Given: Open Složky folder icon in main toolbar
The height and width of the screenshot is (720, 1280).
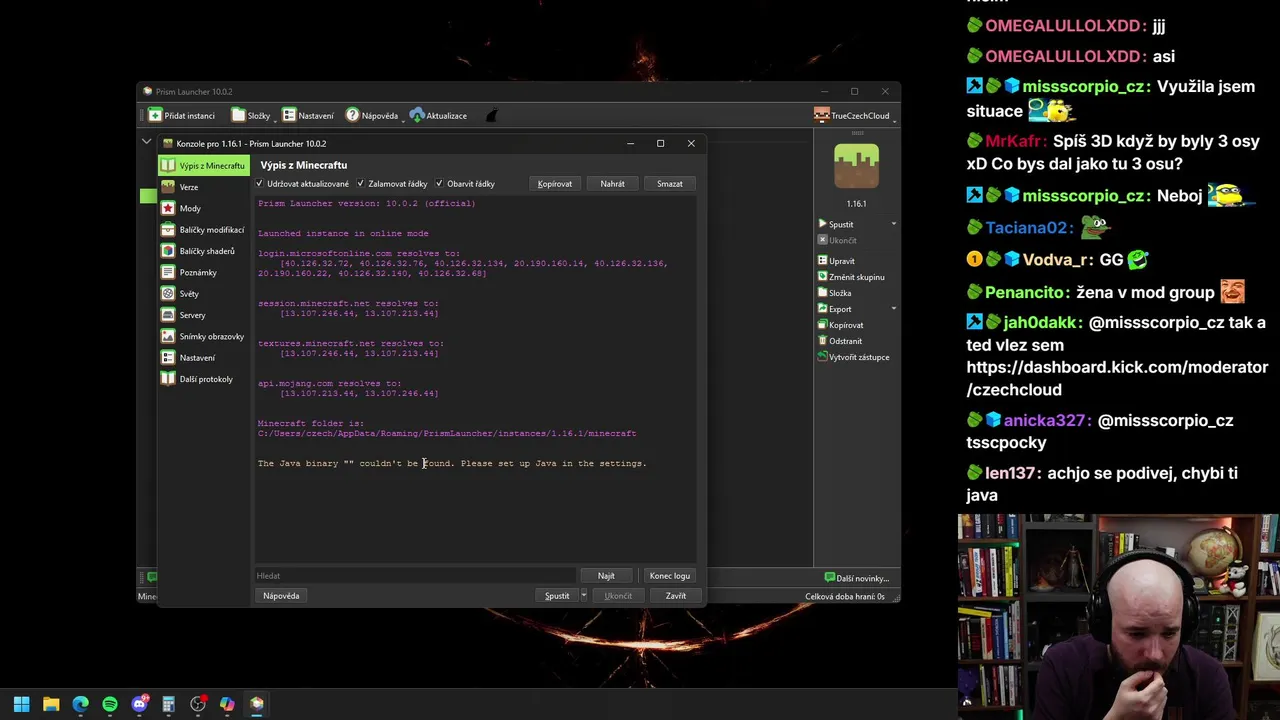Looking at the screenshot, I should pyautogui.click(x=238, y=116).
